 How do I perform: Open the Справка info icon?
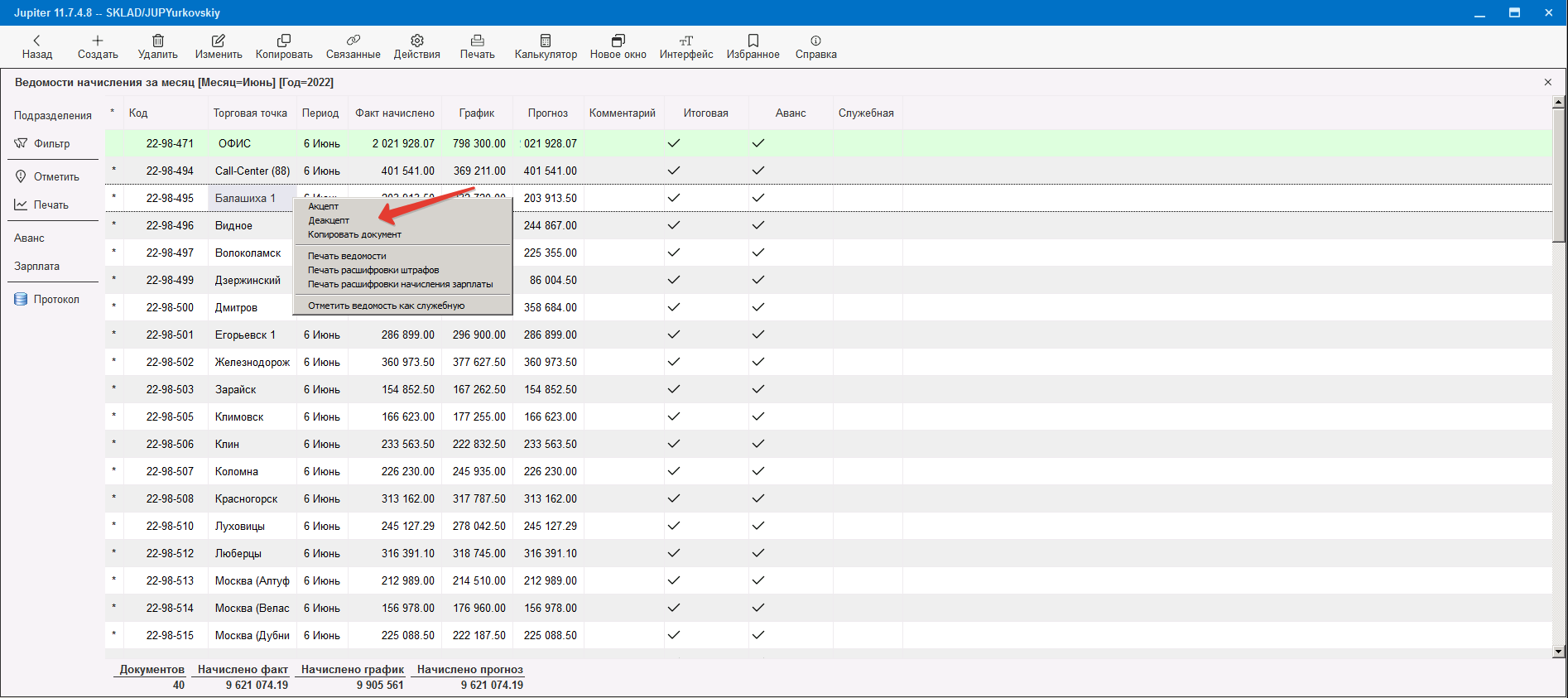pyautogui.click(x=816, y=40)
